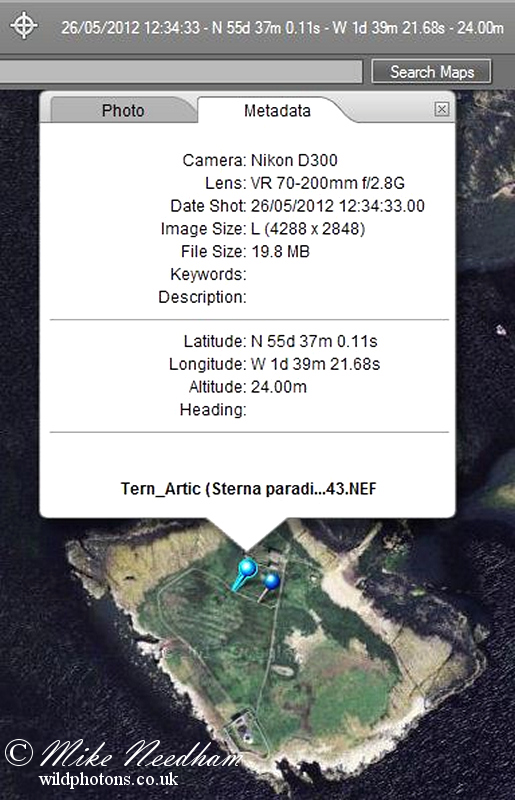Click the Date Shot value

[x=337, y=206]
